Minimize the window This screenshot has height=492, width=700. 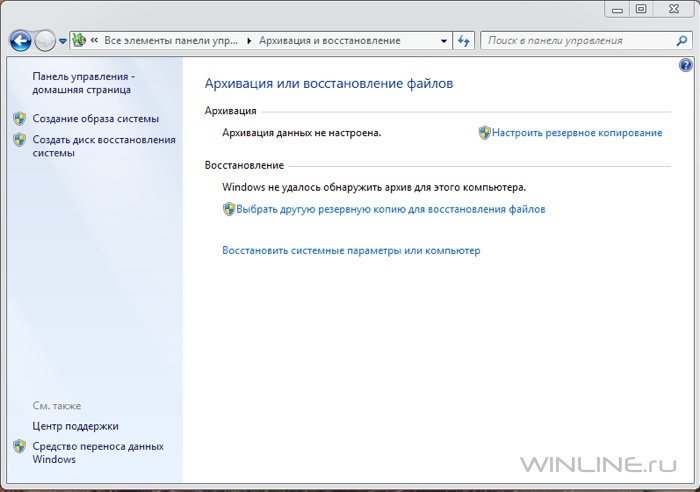point(617,9)
